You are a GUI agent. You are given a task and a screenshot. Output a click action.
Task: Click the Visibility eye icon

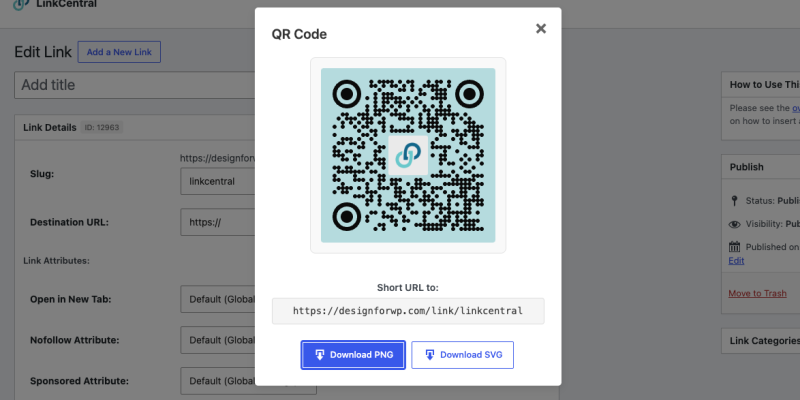[735, 224]
